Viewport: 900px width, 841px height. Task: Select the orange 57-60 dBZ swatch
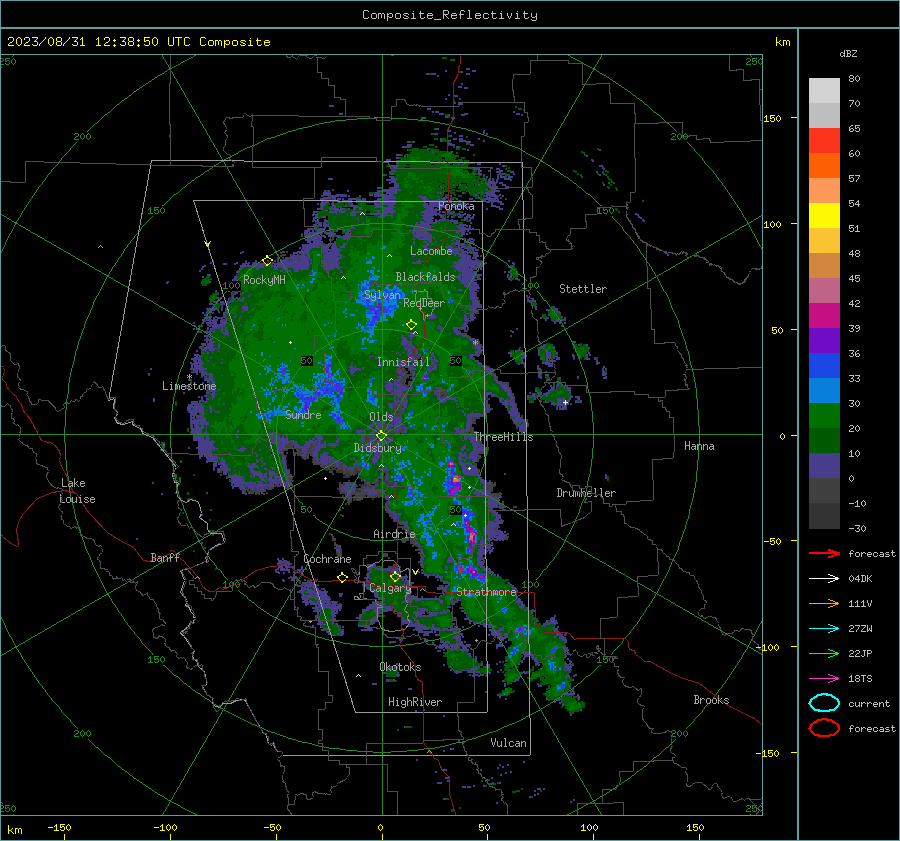click(824, 166)
